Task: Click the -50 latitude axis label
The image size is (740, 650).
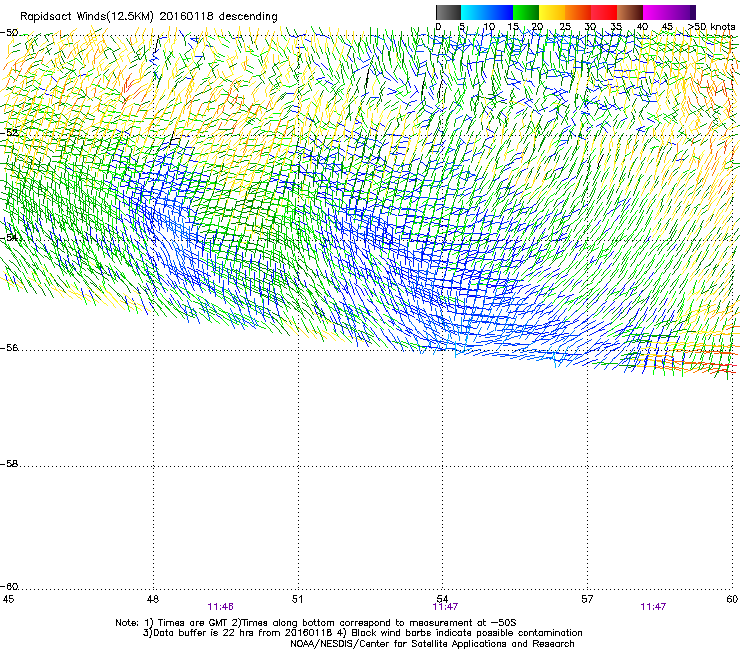Action: coord(9,33)
